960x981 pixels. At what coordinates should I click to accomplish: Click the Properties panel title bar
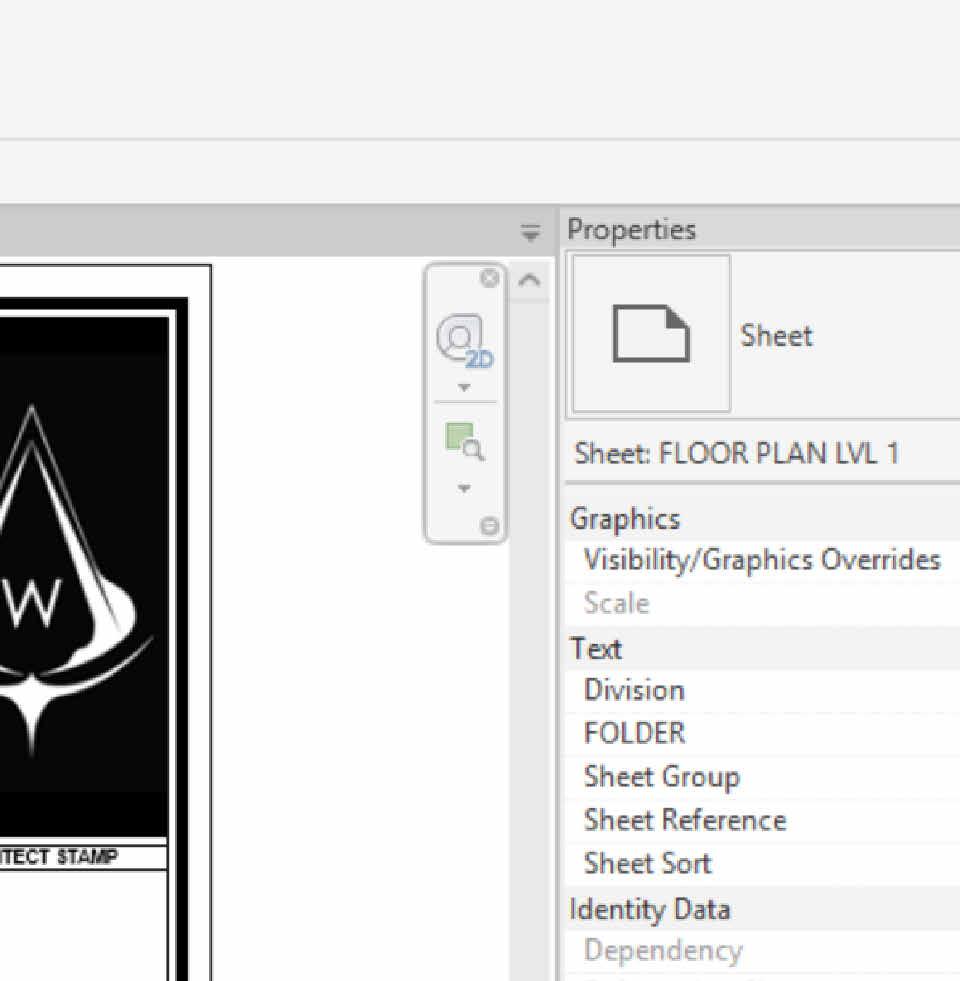point(762,229)
